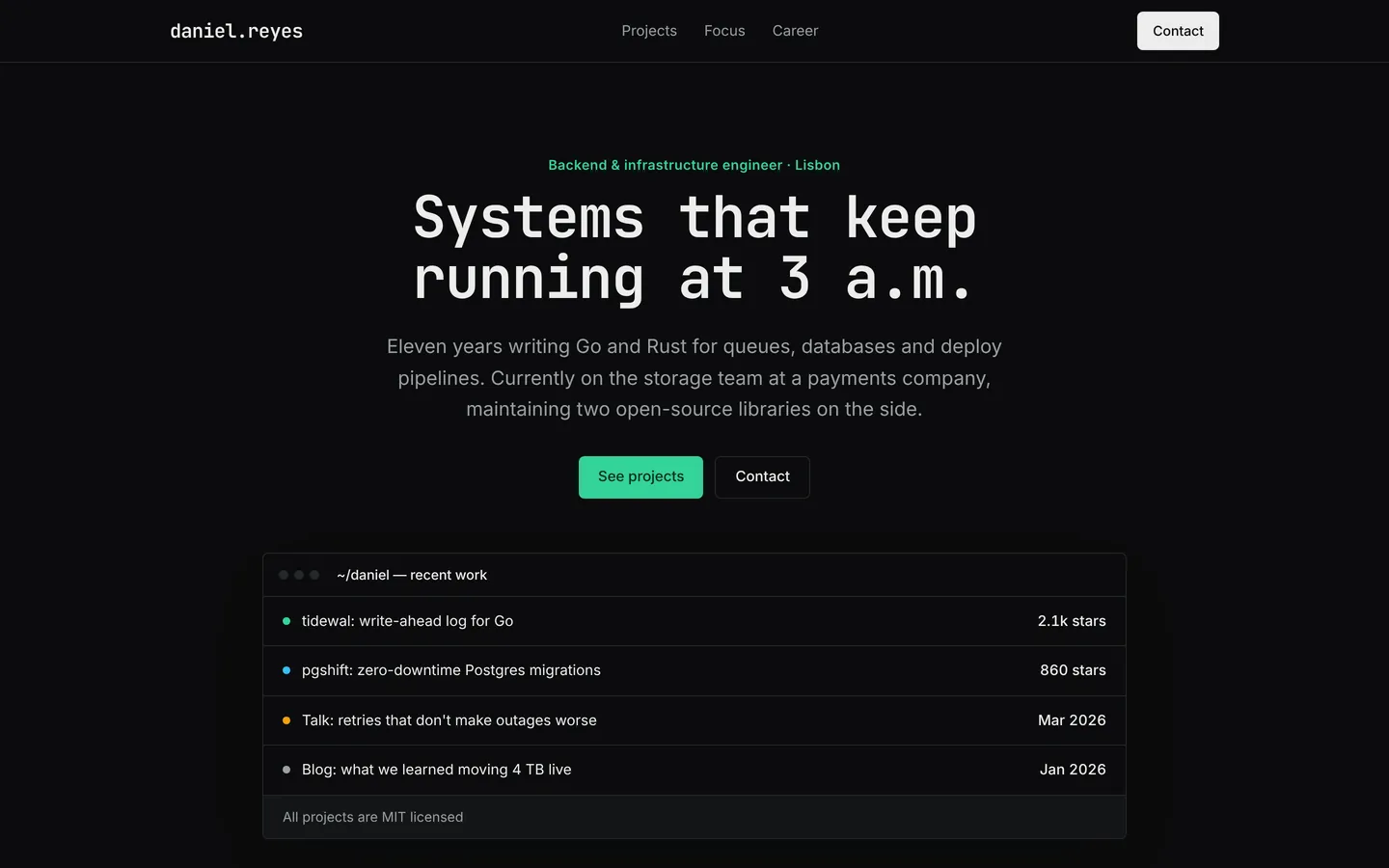The width and height of the screenshot is (1389, 868).
Task: Open the pgshift zero-downtime Postgres migrations row
Action: [694, 670]
